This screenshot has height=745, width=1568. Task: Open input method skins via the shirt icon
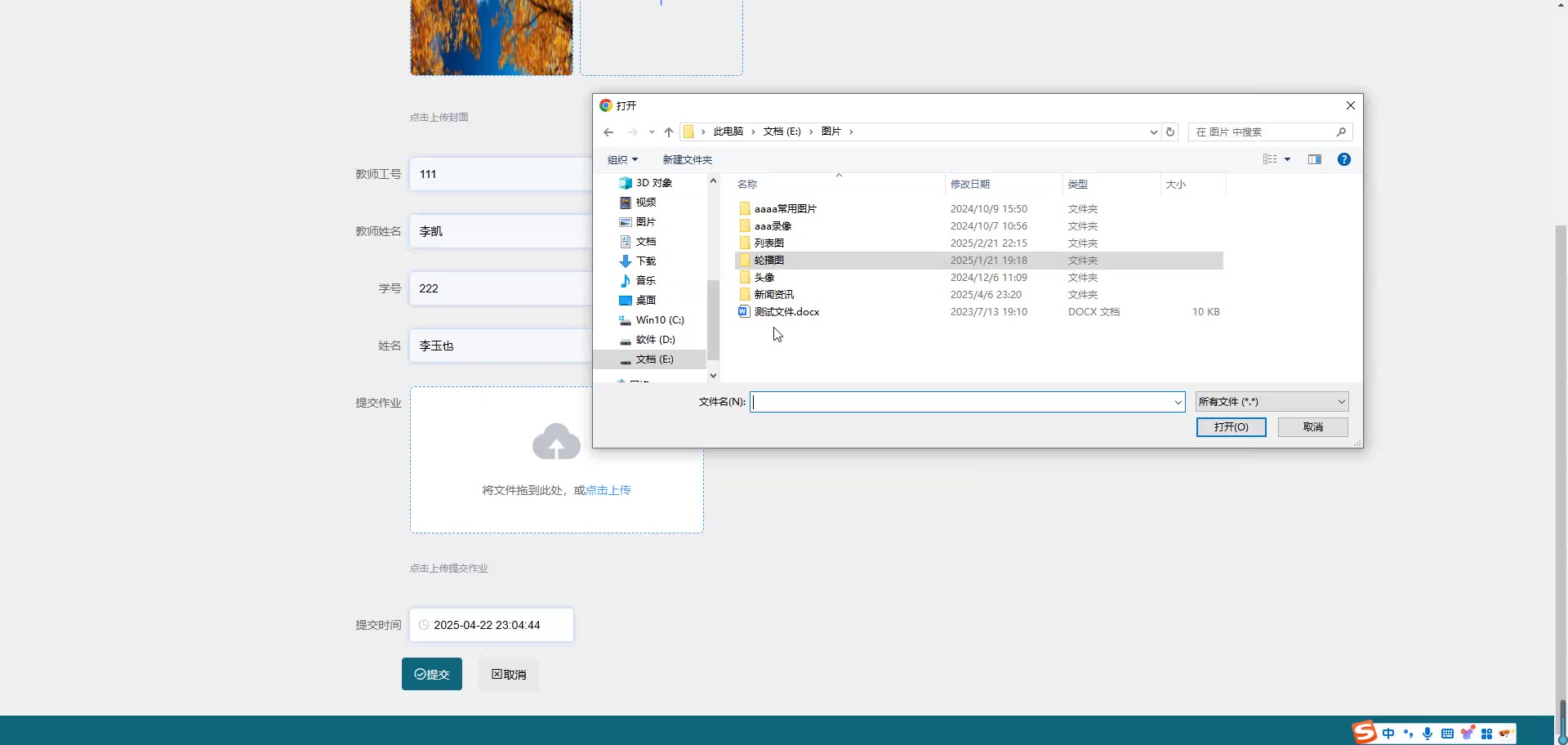(x=1468, y=733)
